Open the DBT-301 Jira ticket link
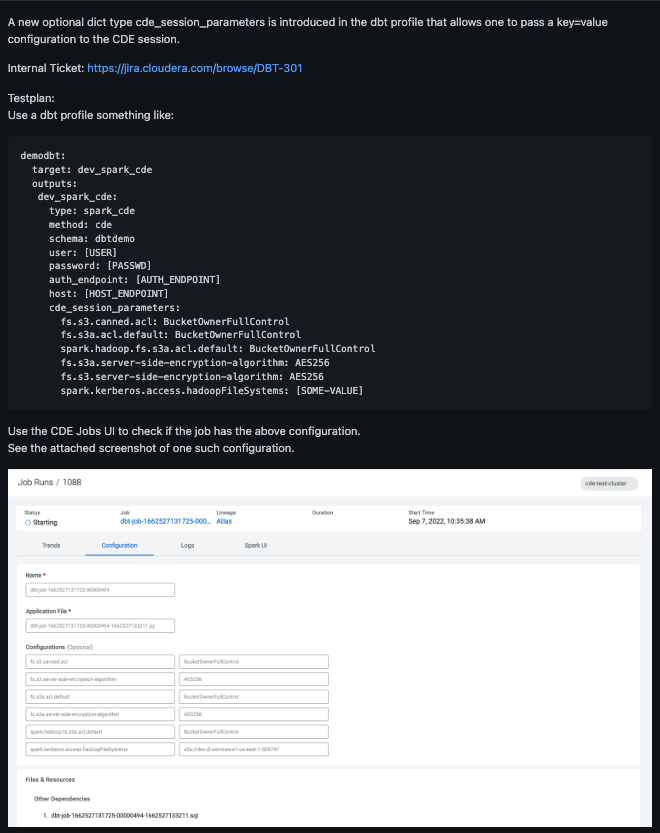Viewport: 660px width, 833px height. pos(195,68)
